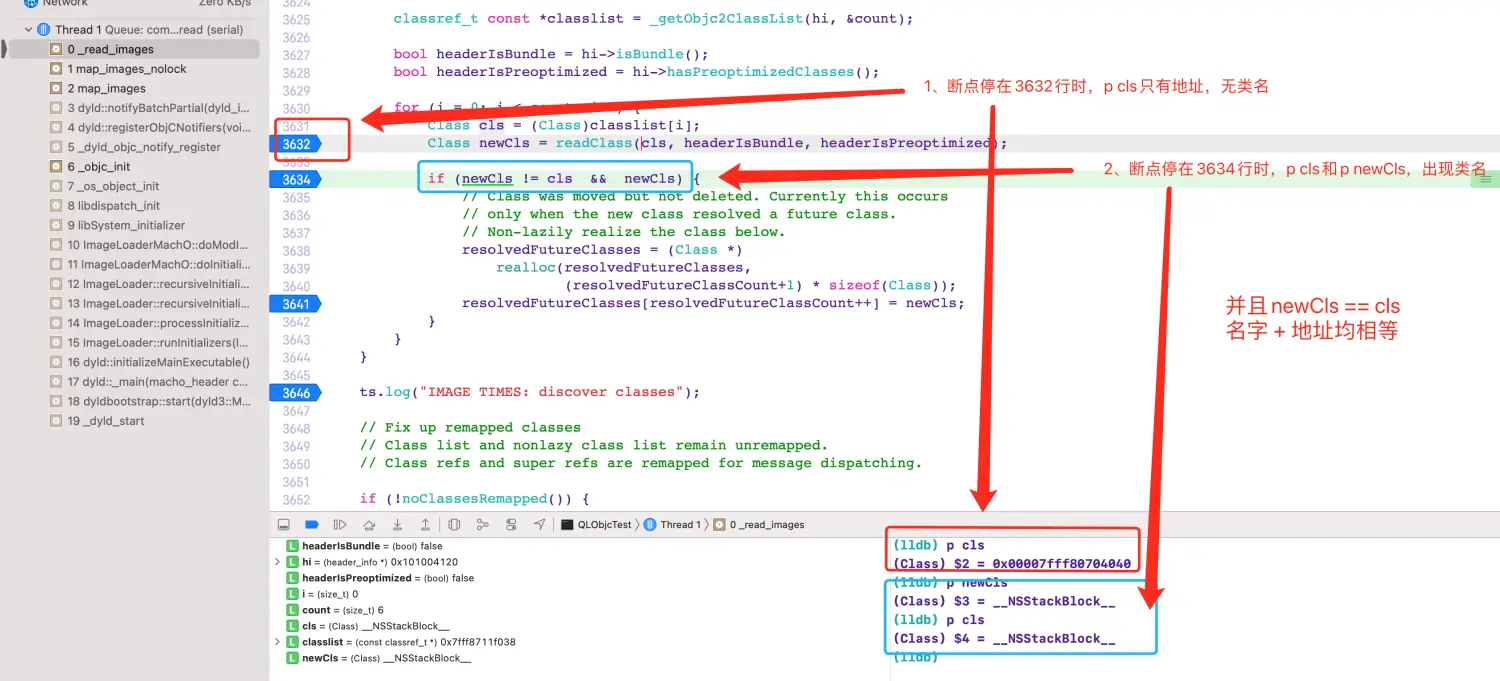The height and width of the screenshot is (681, 1500).
Task: Click the Step Into debug icon
Action: point(397,524)
